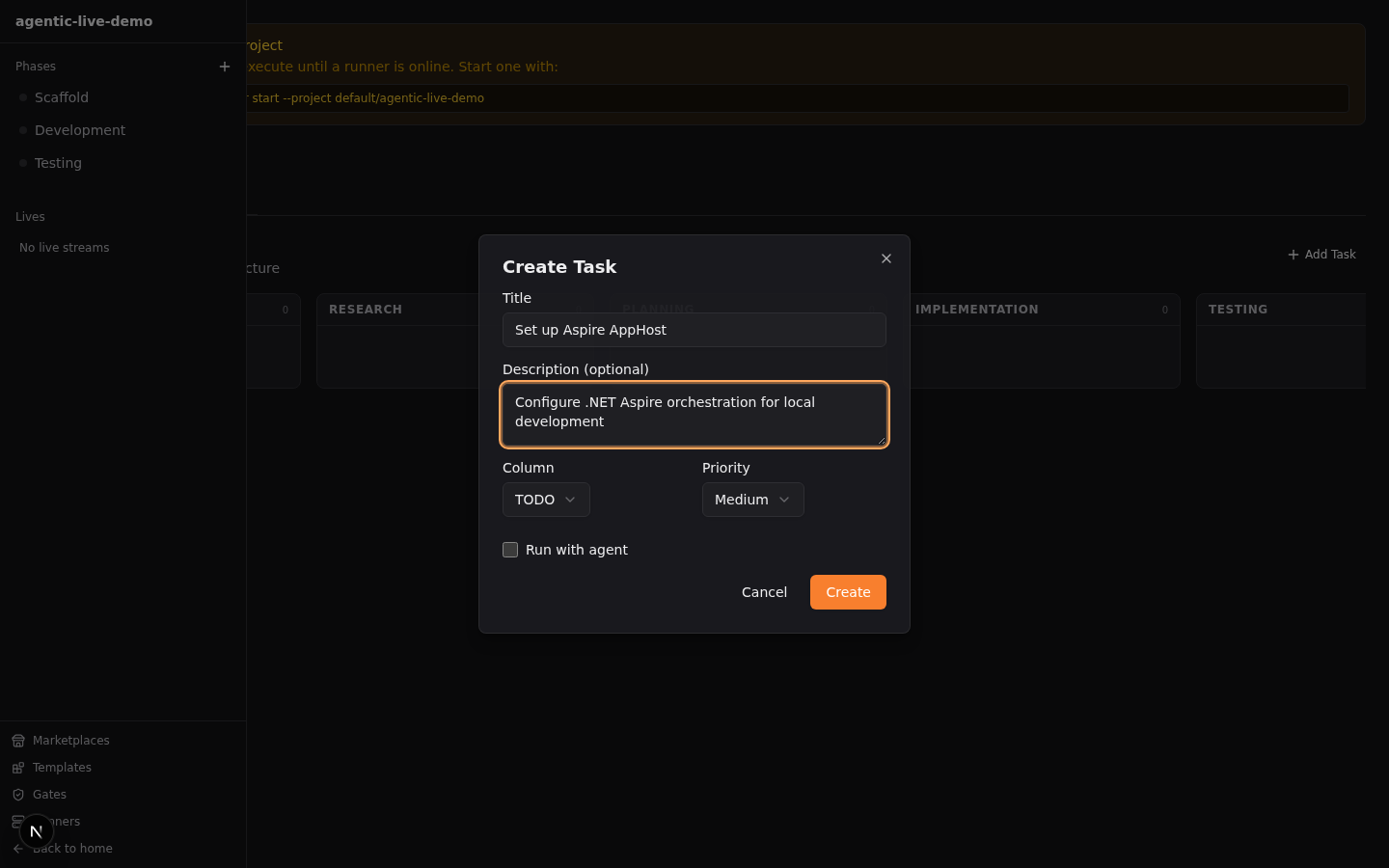Click the Scaffold phase status dot
Image resolution: width=1389 pixels, height=868 pixels.
(x=23, y=97)
